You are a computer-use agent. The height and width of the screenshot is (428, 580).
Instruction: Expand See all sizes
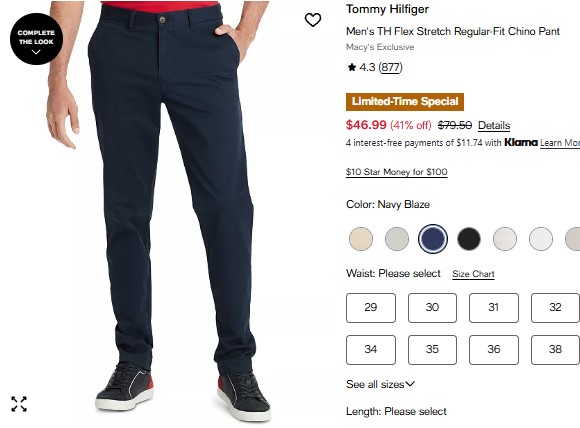pyautogui.click(x=380, y=384)
